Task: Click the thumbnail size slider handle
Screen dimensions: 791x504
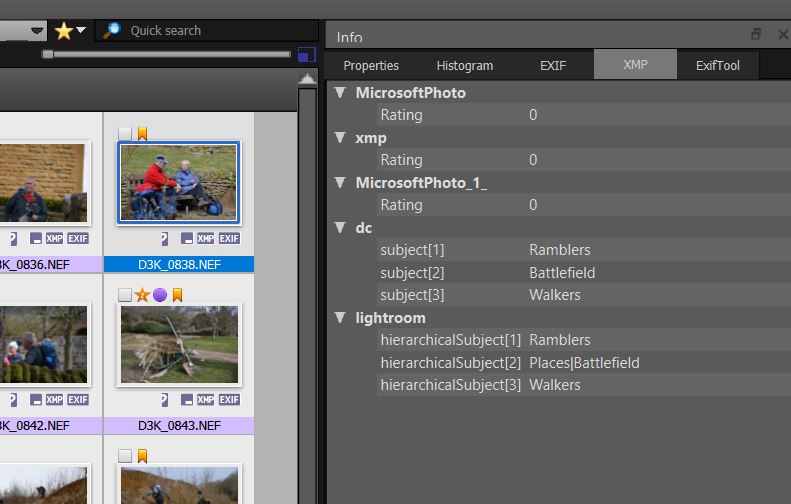Action: click(x=47, y=54)
